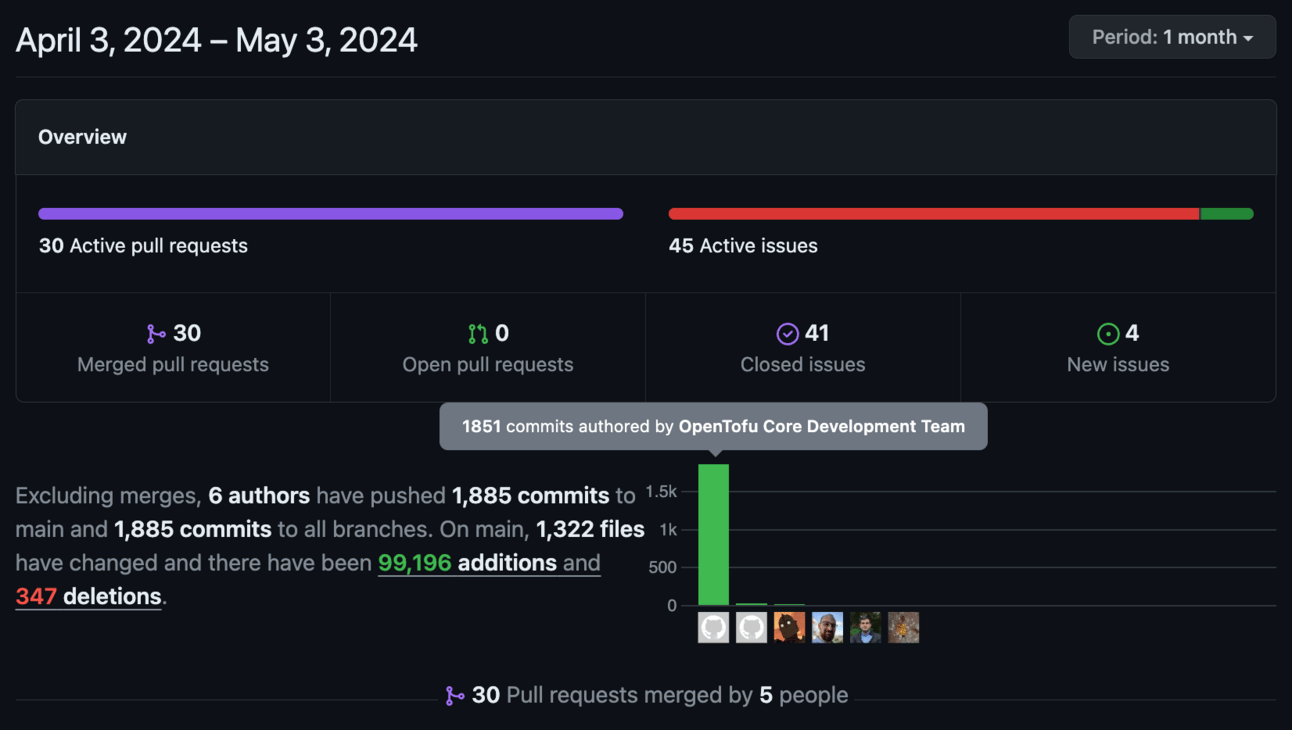The height and width of the screenshot is (730, 1292).
Task: Click the merge icon beside 30 Pull requests merged
Action: (455, 695)
